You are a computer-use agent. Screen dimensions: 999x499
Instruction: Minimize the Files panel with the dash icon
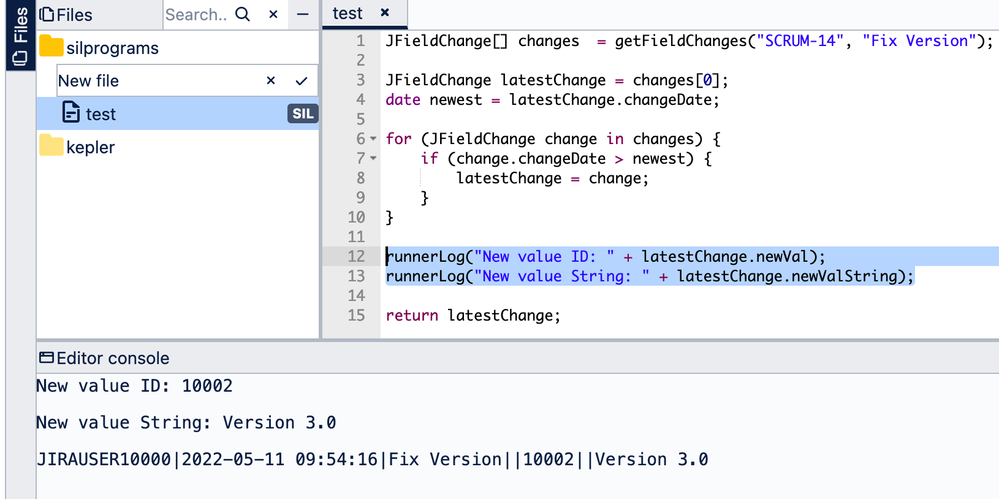(x=303, y=14)
